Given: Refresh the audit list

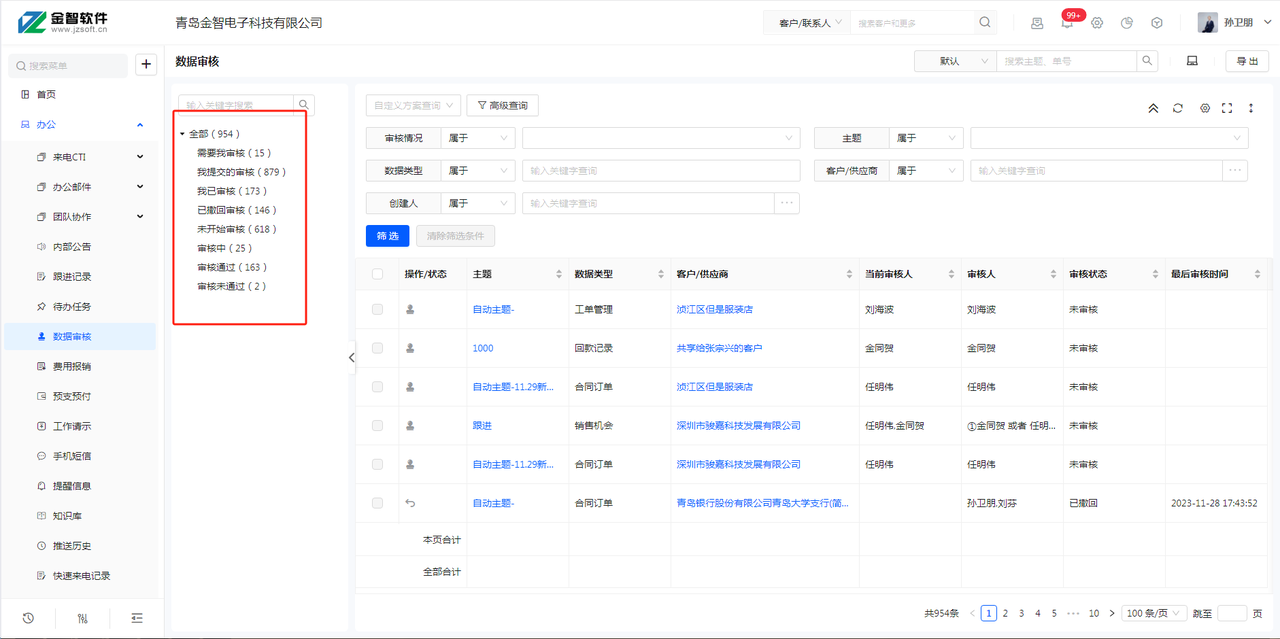Looking at the screenshot, I should pos(1178,108).
